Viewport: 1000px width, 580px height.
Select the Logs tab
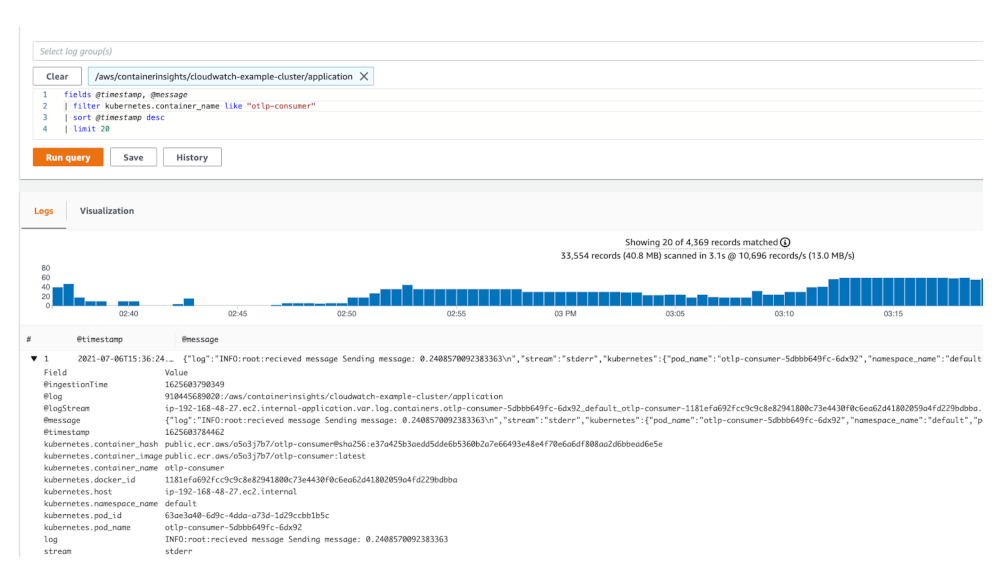[x=43, y=211]
